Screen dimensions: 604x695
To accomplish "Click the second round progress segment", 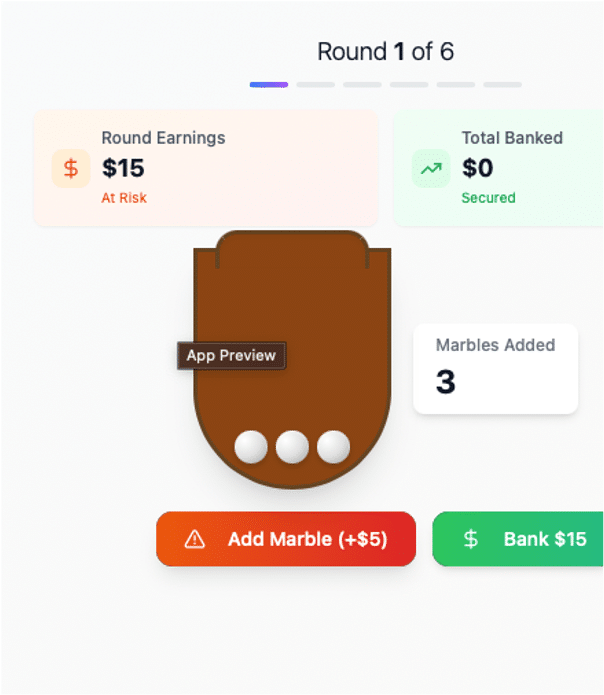I will point(315,85).
